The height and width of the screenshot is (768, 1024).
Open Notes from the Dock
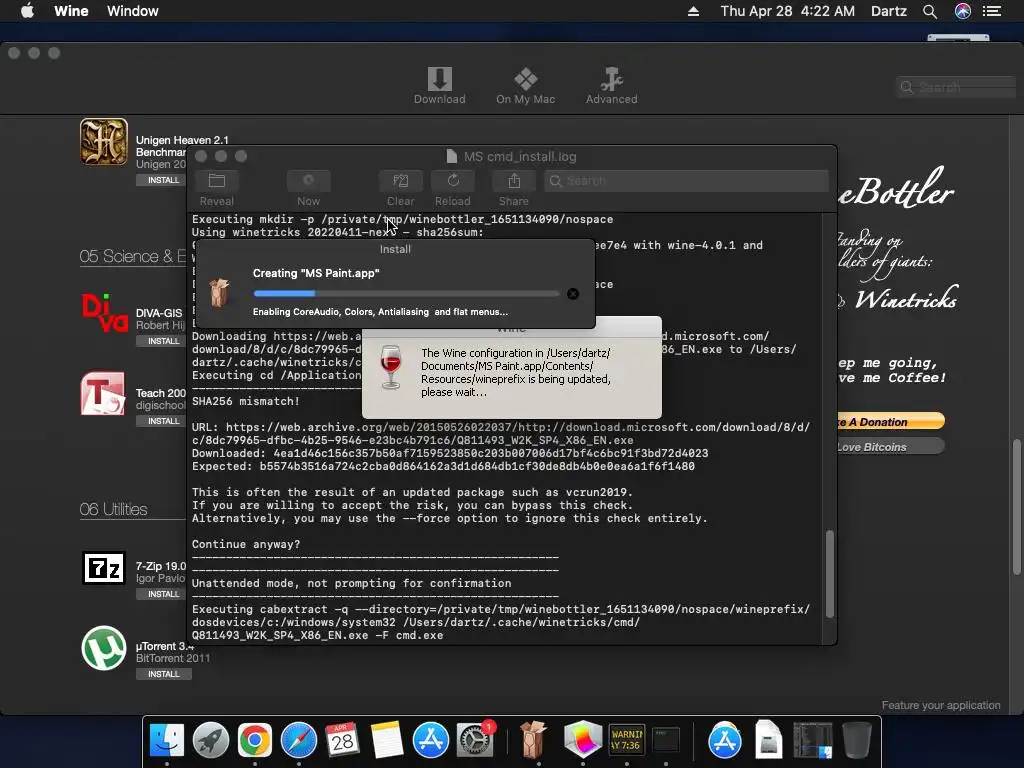pyautogui.click(x=387, y=741)
